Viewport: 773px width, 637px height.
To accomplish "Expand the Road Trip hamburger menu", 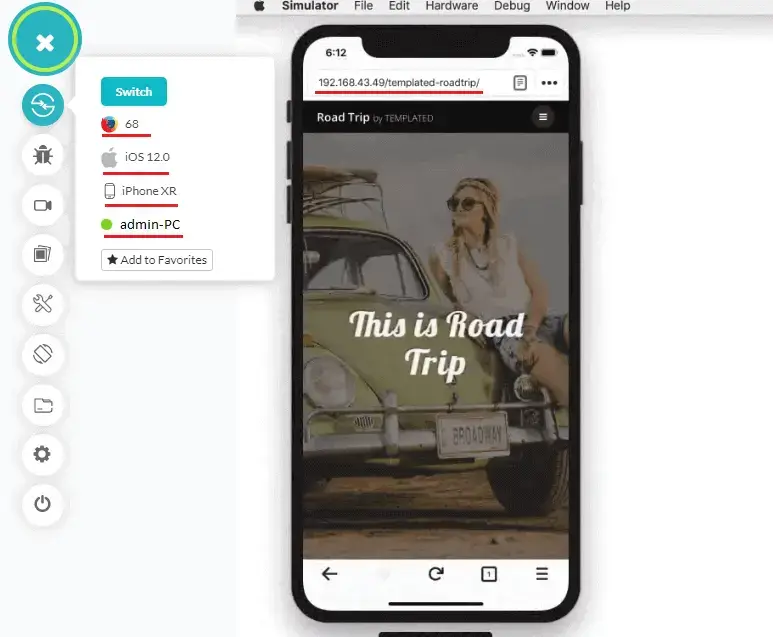I will coord(543,117).
